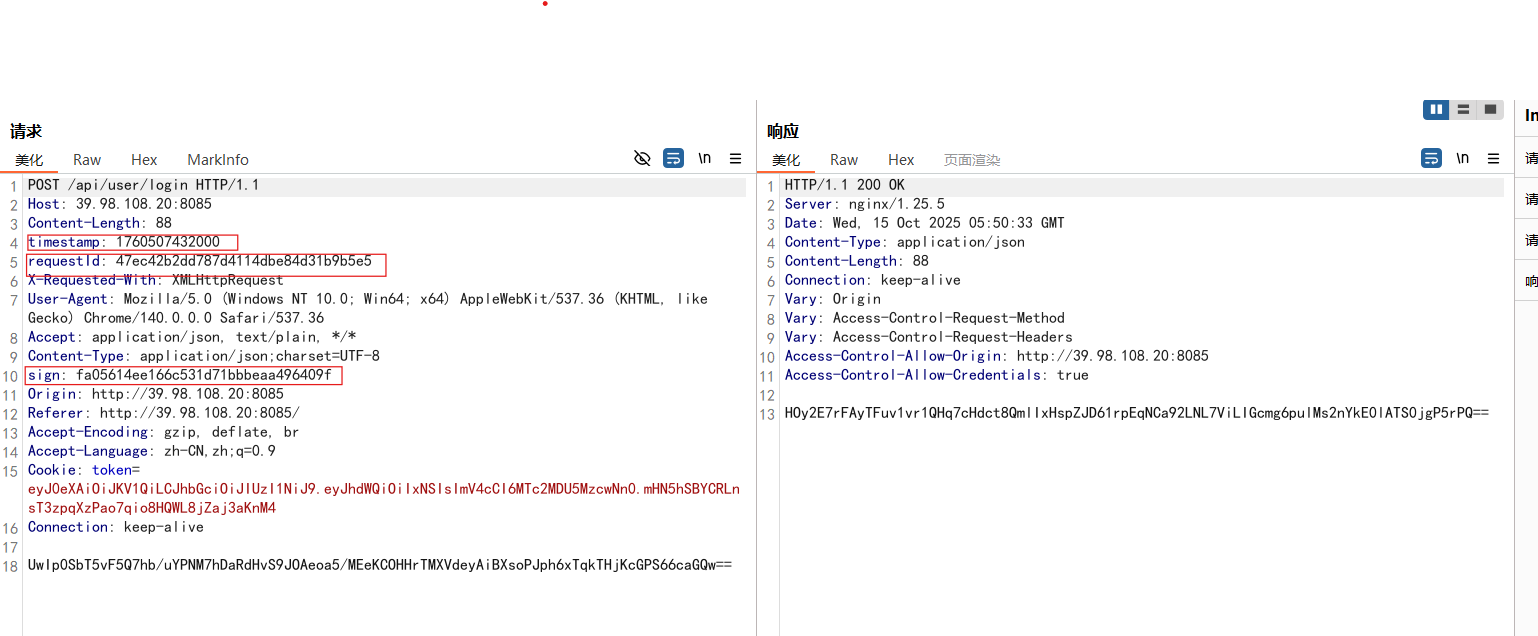Toggle the \n non-printable characters in request panel
1538x636 pixels.
[x=705, y=159]
